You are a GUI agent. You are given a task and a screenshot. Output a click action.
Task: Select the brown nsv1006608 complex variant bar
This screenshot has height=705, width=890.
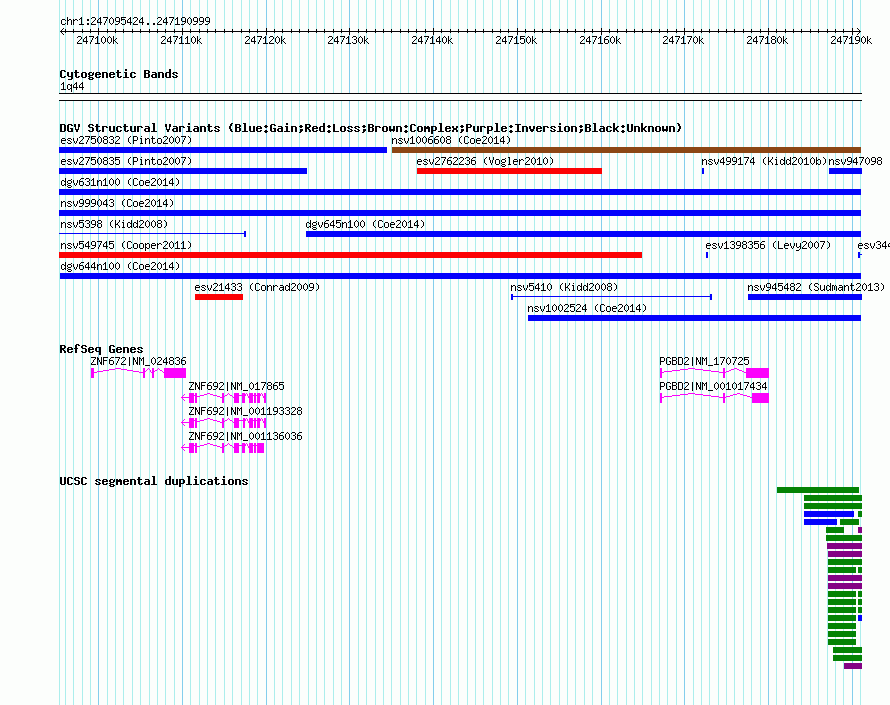pyautogui.click(x=627, y=150)
